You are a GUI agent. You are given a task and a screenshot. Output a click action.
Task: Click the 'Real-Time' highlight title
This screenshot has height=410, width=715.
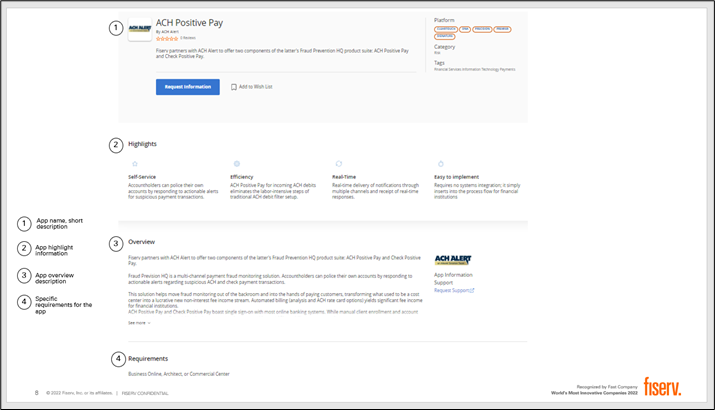point(344,177)
